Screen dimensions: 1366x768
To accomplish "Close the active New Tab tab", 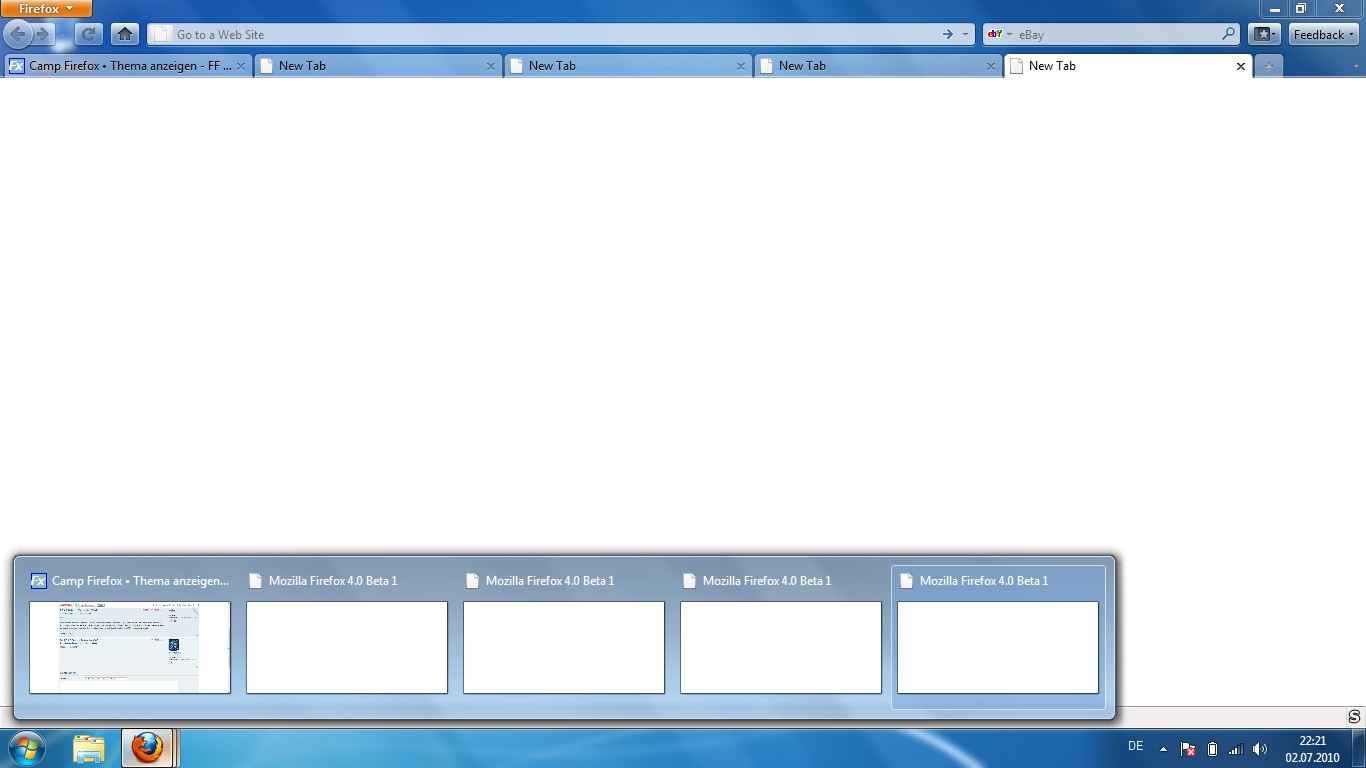I will (1241, 66).
